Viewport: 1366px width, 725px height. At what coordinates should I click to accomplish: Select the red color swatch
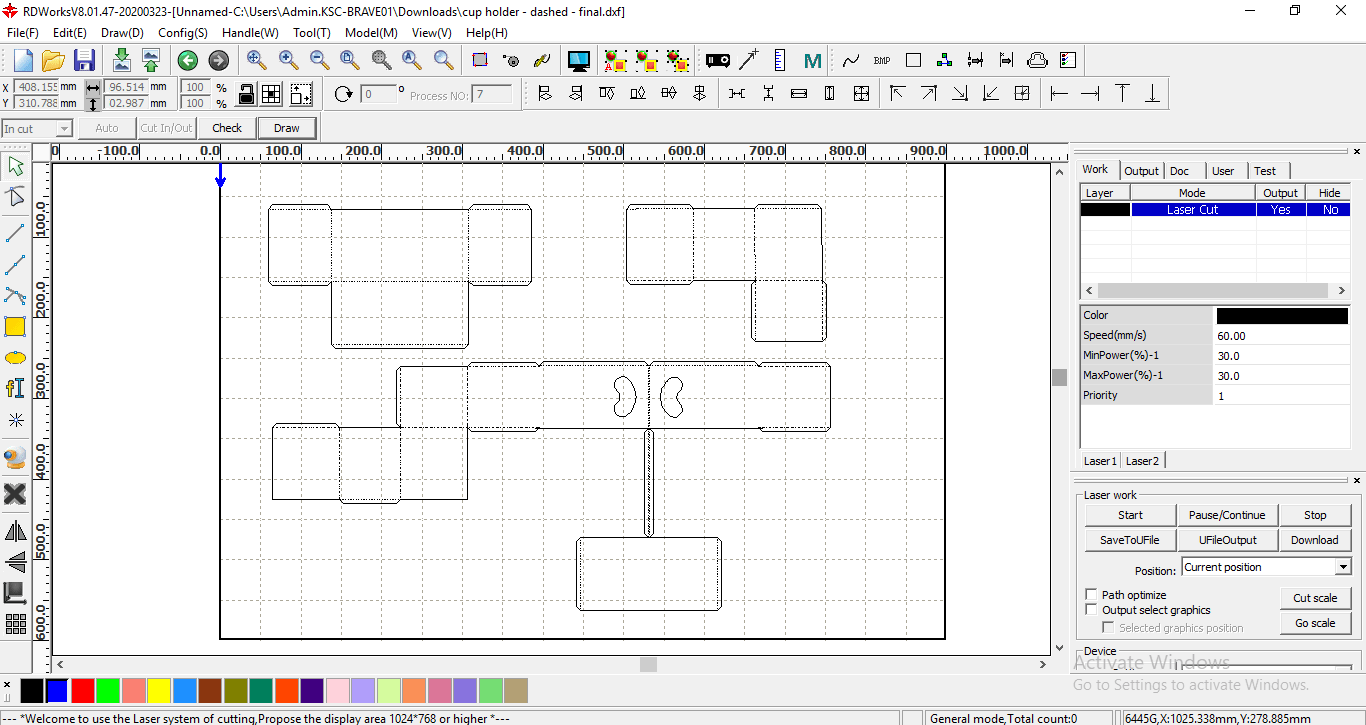tap(83, 691)
